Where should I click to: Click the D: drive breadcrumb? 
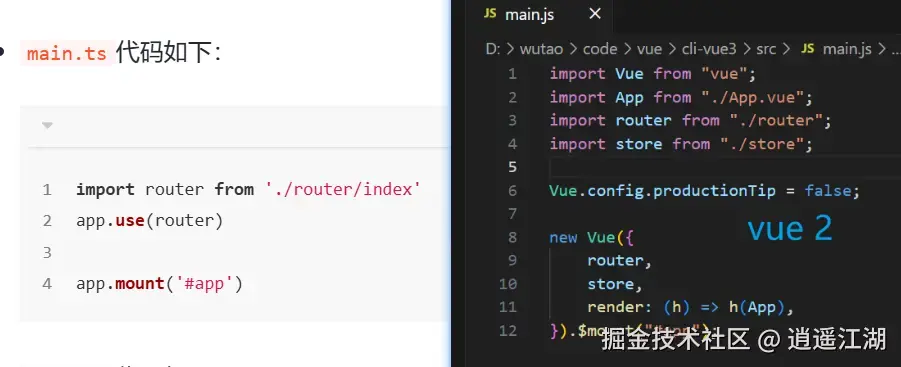493,49
